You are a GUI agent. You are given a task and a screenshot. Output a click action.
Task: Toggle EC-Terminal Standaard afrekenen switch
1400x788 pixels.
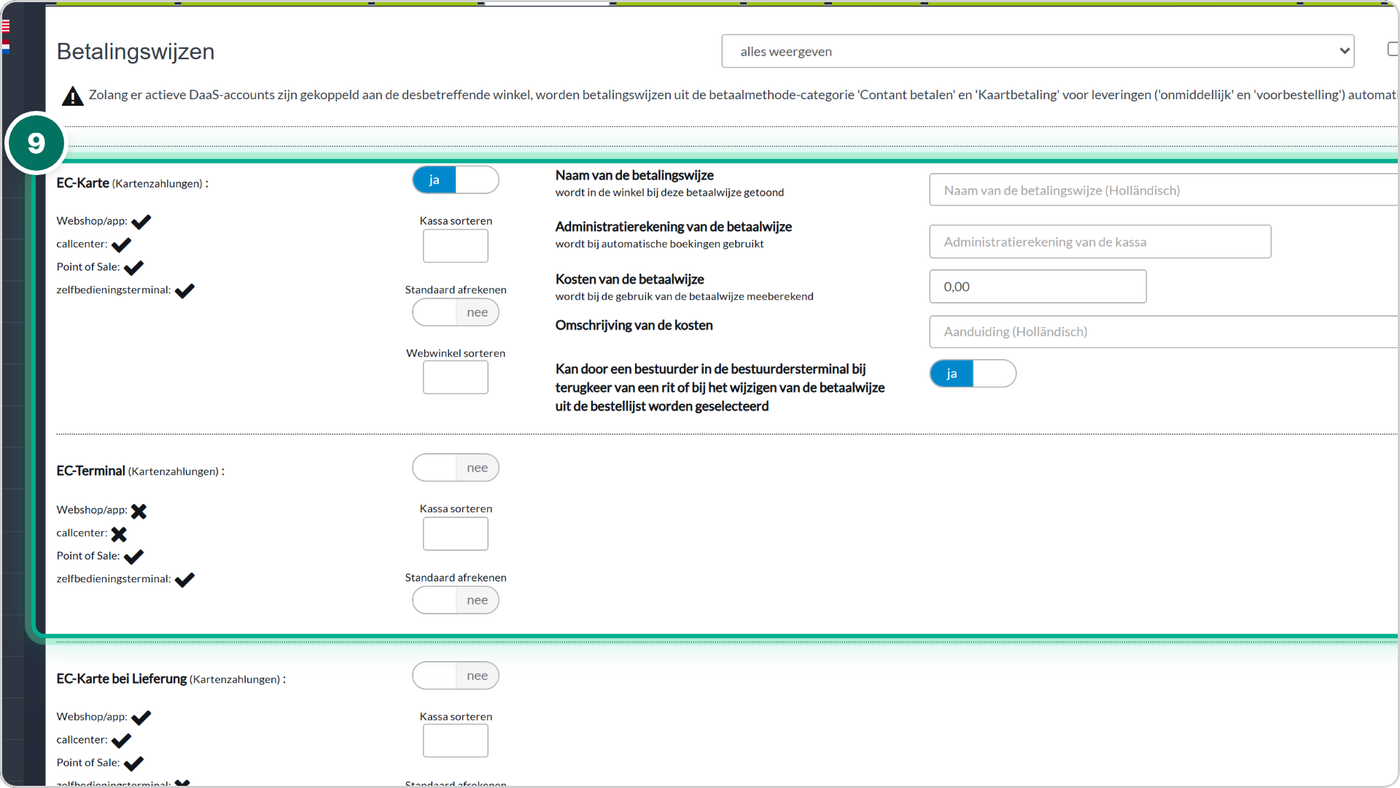click(455, 600)
